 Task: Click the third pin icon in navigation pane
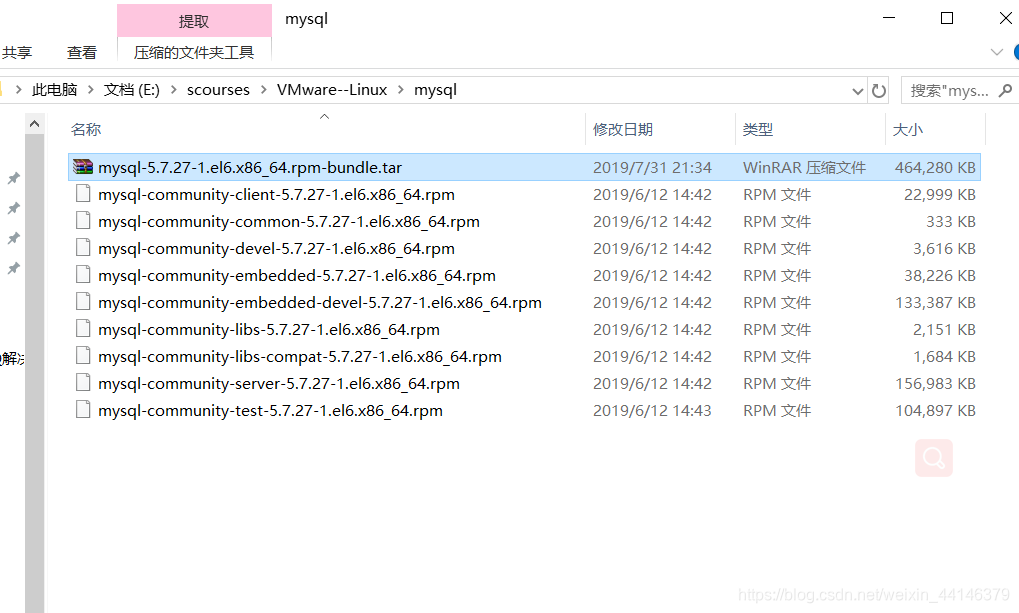pyautogui.click(x=14, y=238)
